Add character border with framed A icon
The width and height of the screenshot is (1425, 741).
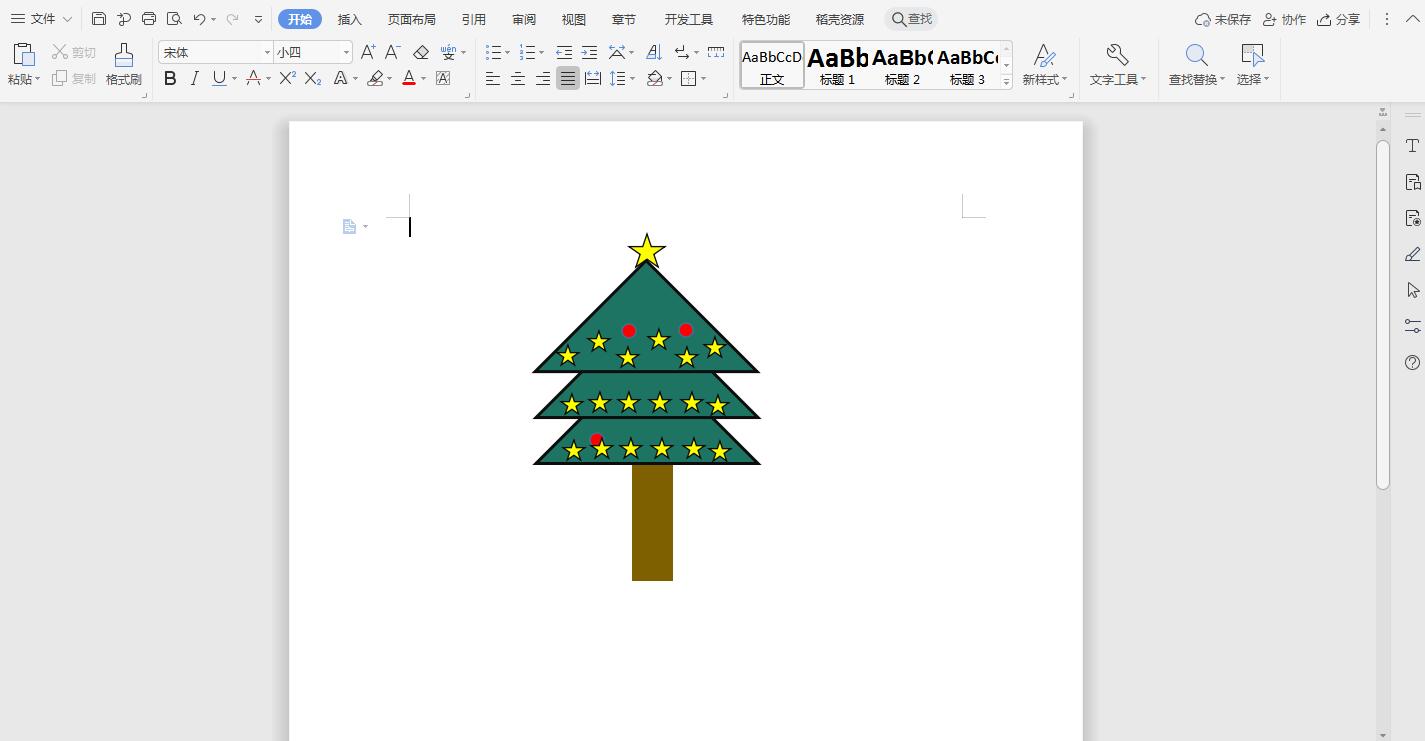tap(443, 78)
